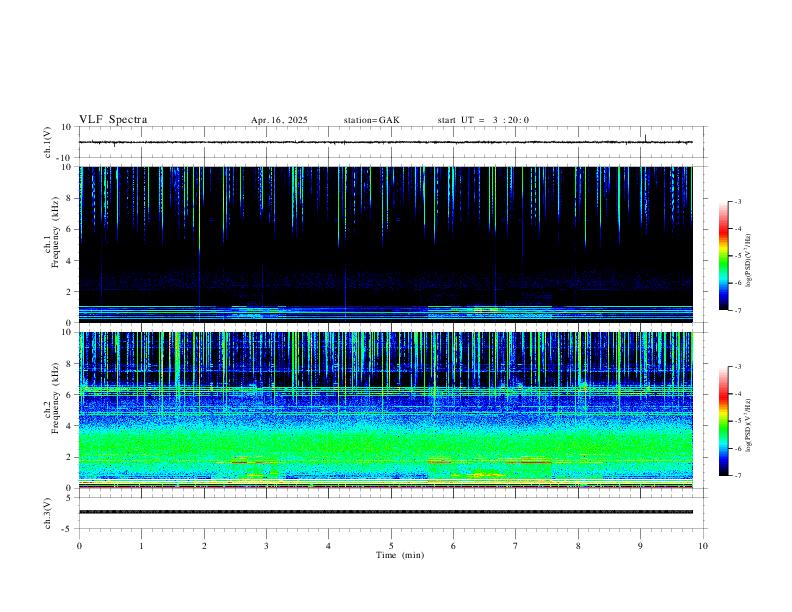Click the 'start UT = 3 :20: 0' text
The width and height of the screenshot is (792, 612).
(483, 120)
